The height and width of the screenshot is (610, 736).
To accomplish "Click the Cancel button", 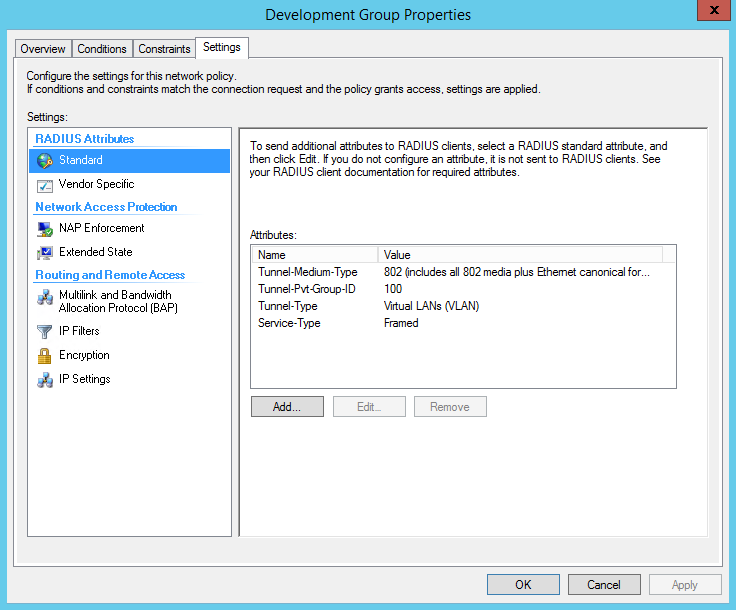I will [x=604, y=585].
